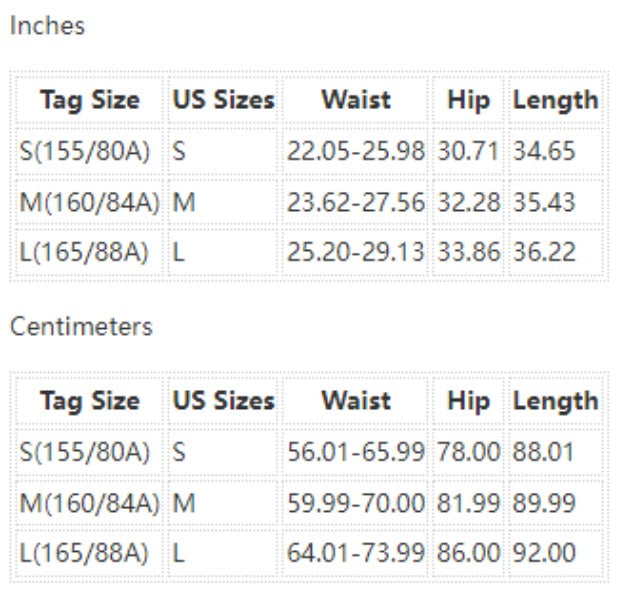Select the 59.99-70.00 waist cell
Image resolution: width=634 pixels, height=600 pixels.
355,503
